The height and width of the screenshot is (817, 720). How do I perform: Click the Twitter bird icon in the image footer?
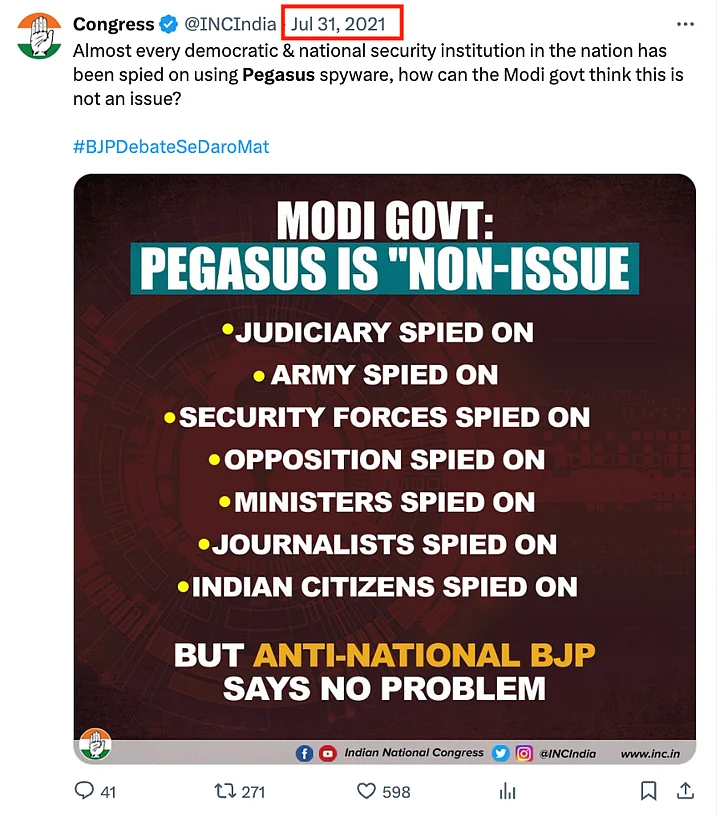[501, 753]
